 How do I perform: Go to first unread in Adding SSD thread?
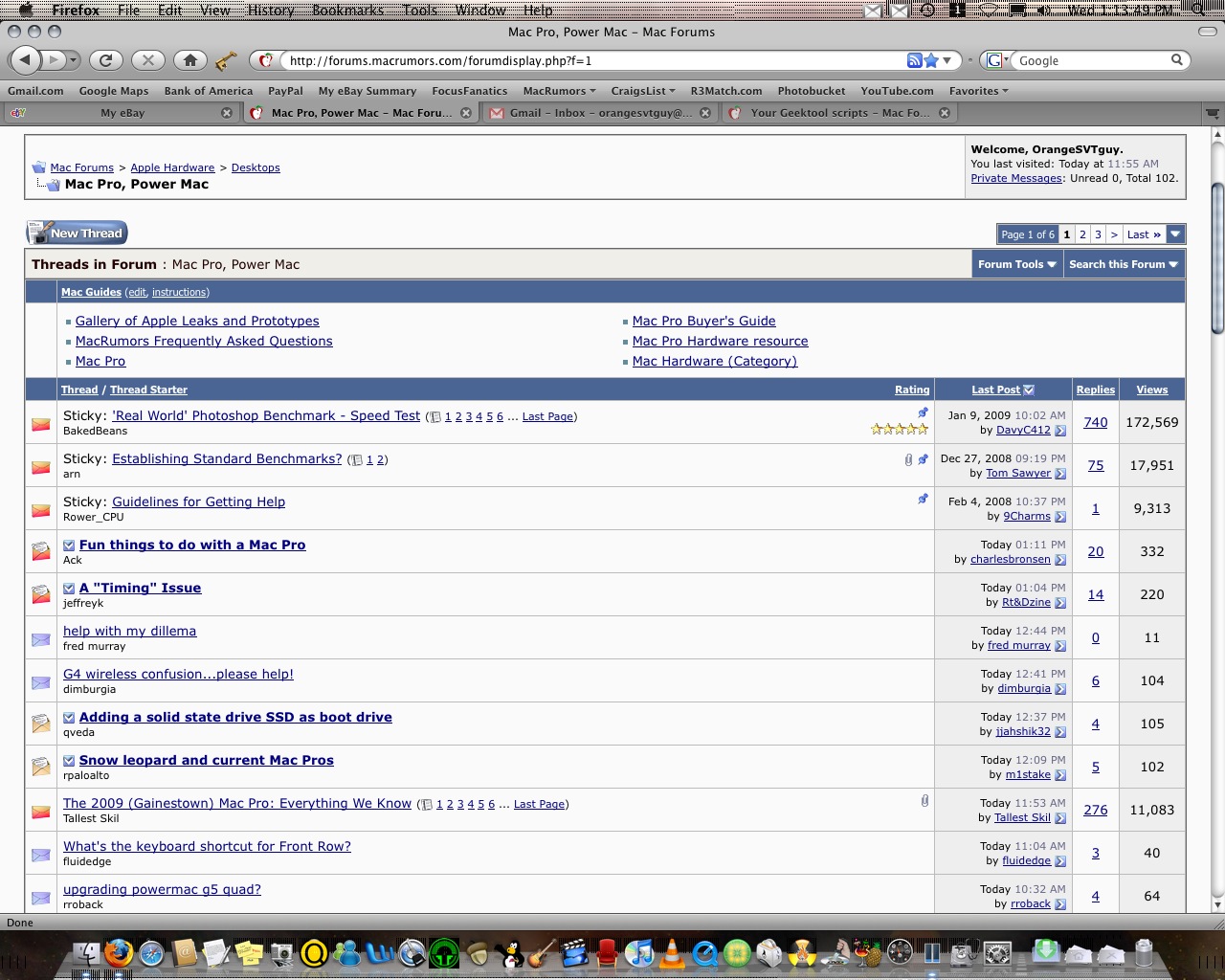(x=69, y=718)
